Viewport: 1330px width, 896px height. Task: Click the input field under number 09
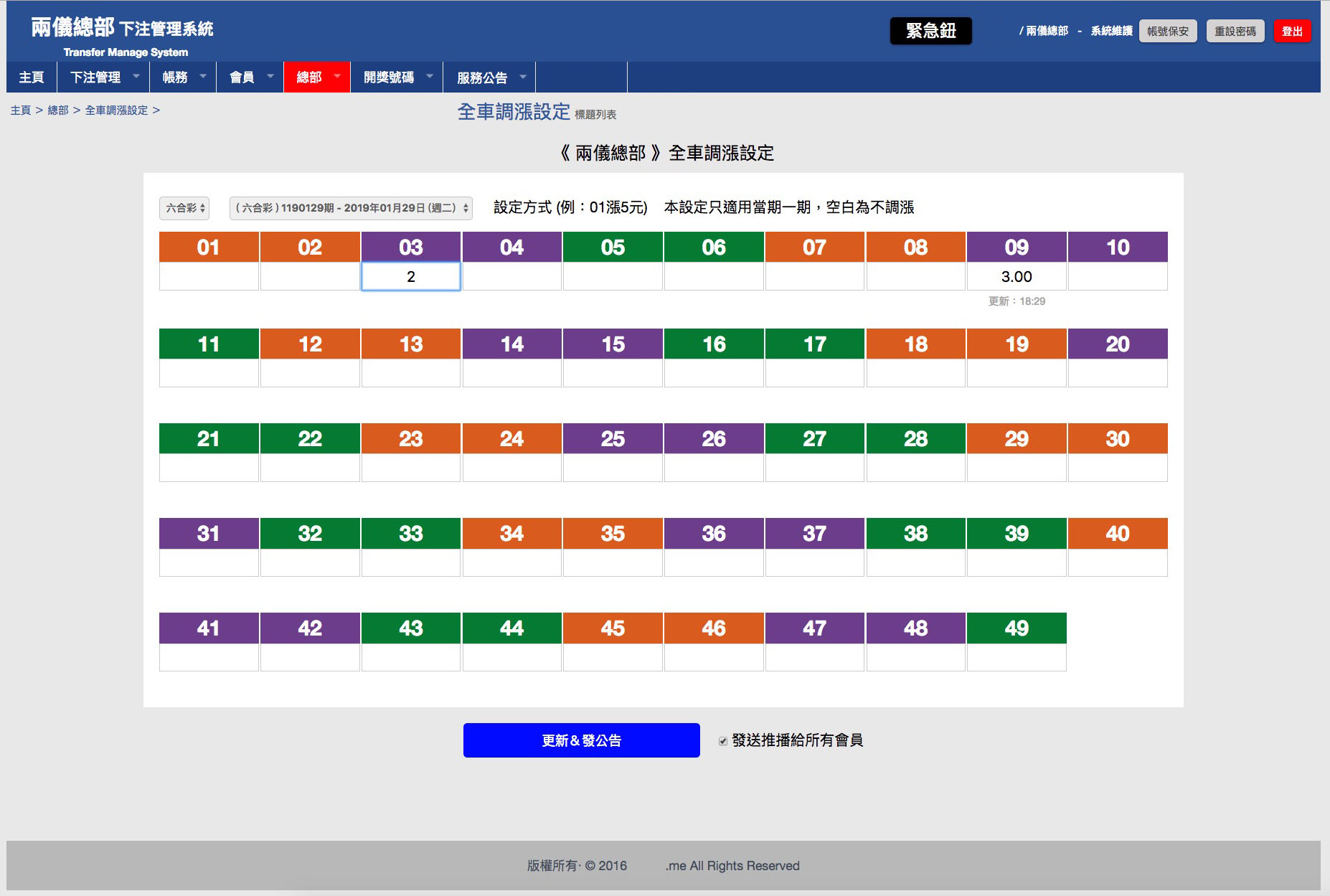(1016, 277)
